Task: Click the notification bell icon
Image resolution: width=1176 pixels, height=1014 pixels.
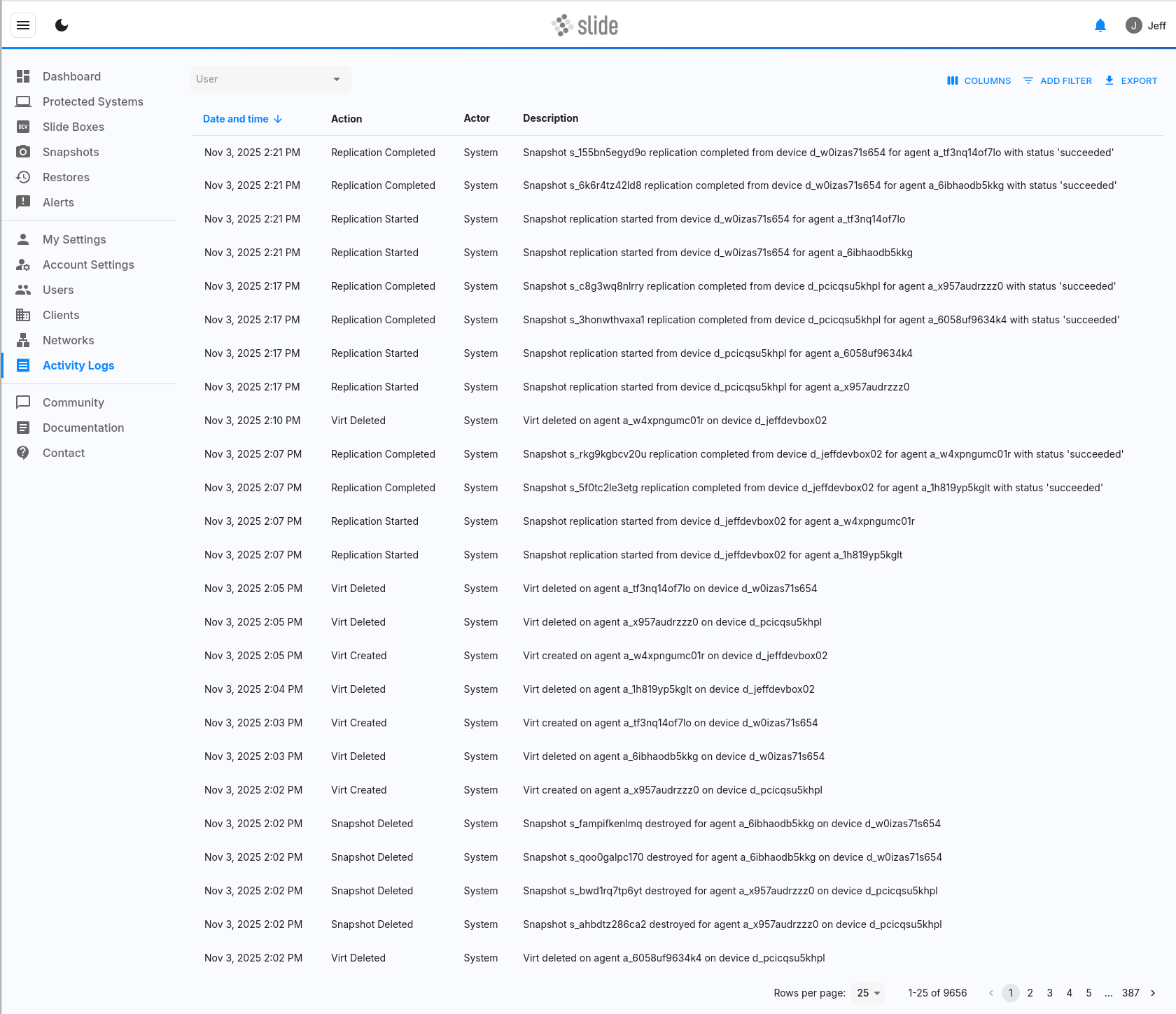Action: pos(1100,26)
